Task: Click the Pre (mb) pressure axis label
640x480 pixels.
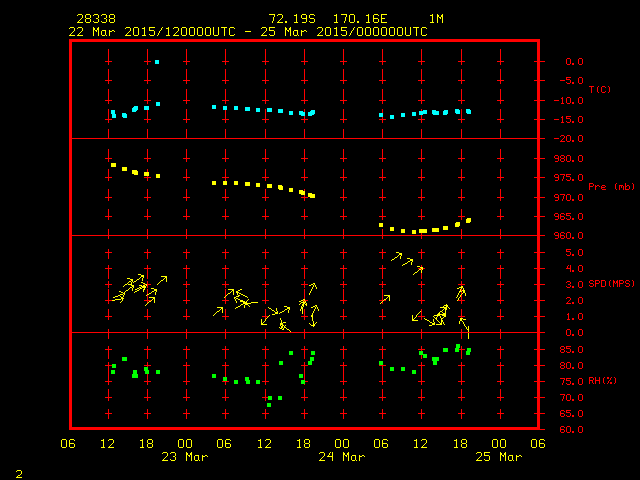Action: tap(611, 187)
